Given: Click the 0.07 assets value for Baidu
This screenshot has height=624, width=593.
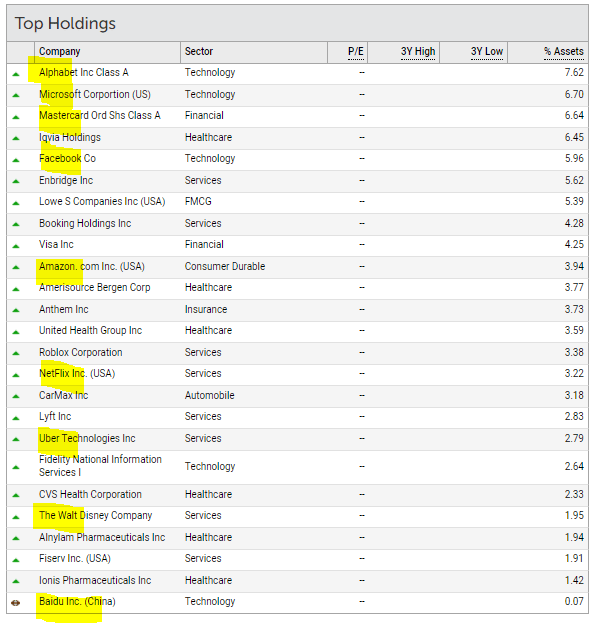Looking at the screenshot, I should (x=574, y=601).
